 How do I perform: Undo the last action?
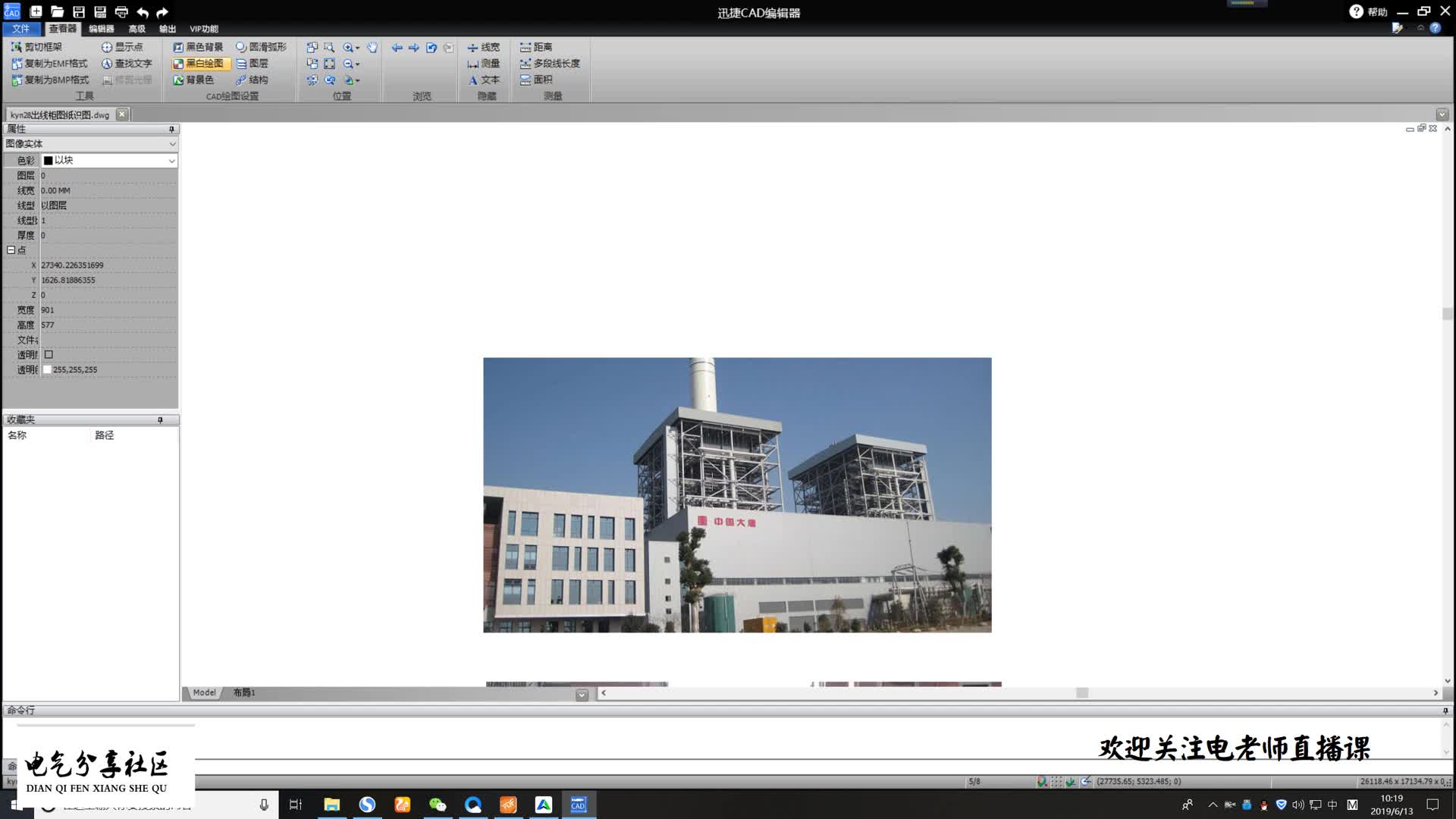pos(143,12)
